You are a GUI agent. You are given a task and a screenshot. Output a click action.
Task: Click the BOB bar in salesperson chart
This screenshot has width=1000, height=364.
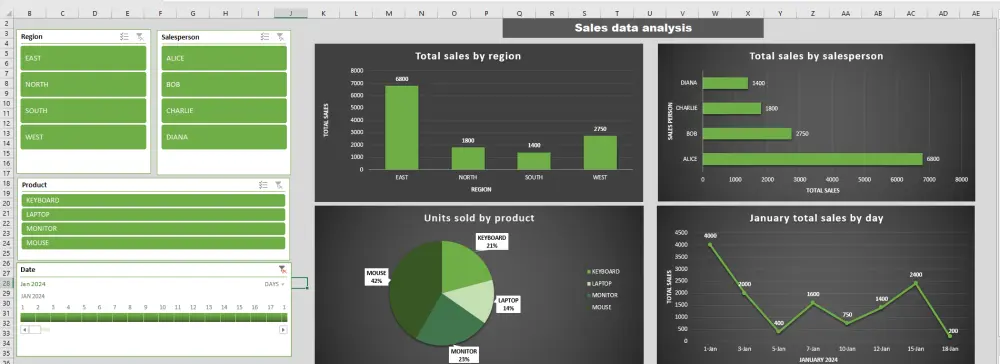(747, 134)
